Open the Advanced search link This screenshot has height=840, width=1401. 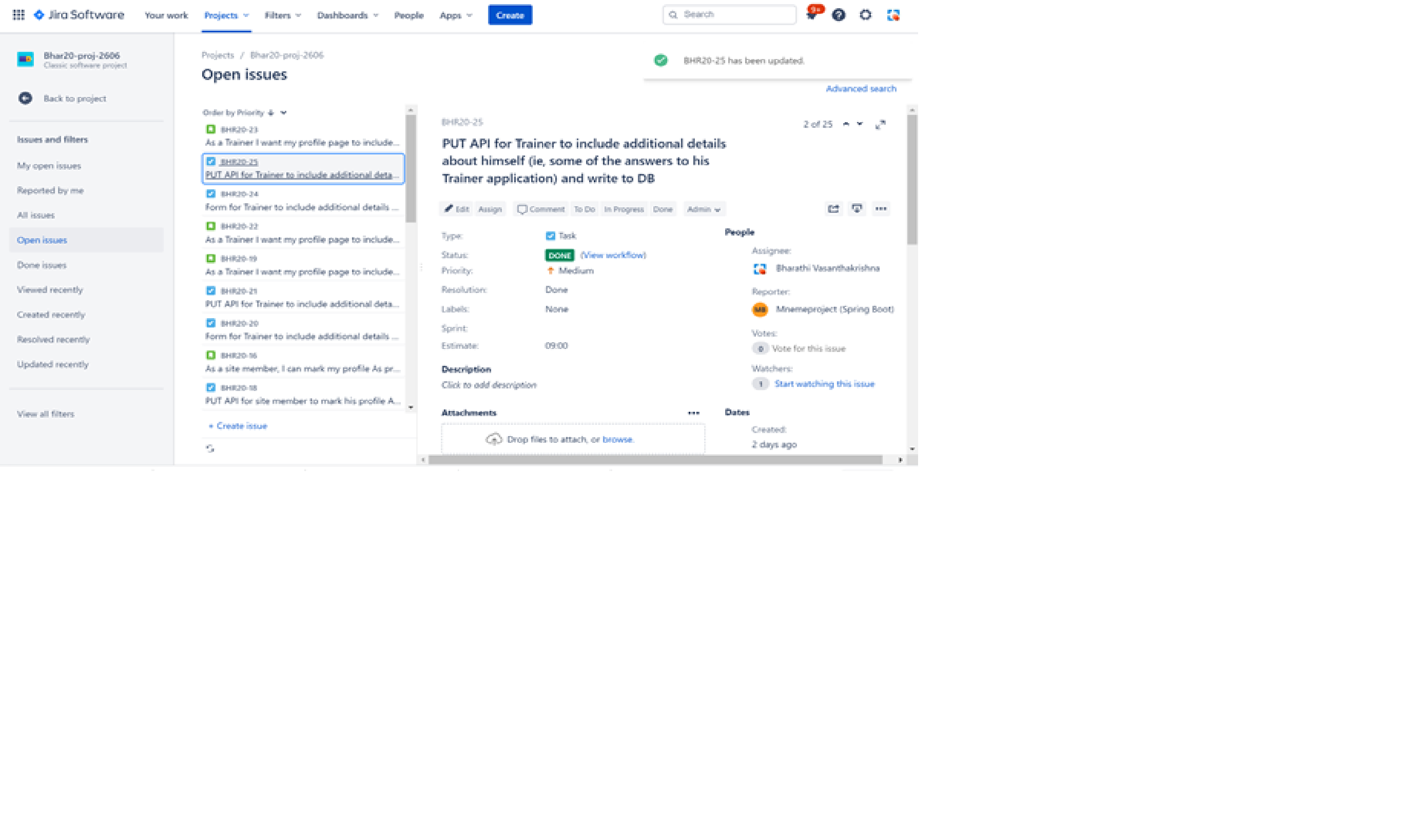(x=861, y=89)
